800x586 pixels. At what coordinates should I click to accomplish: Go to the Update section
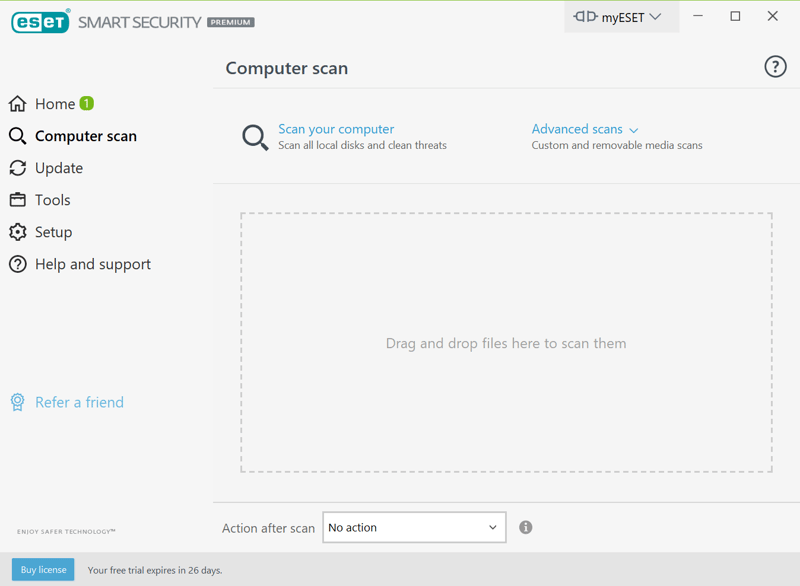pyautogui.click(x=59, y=168)
